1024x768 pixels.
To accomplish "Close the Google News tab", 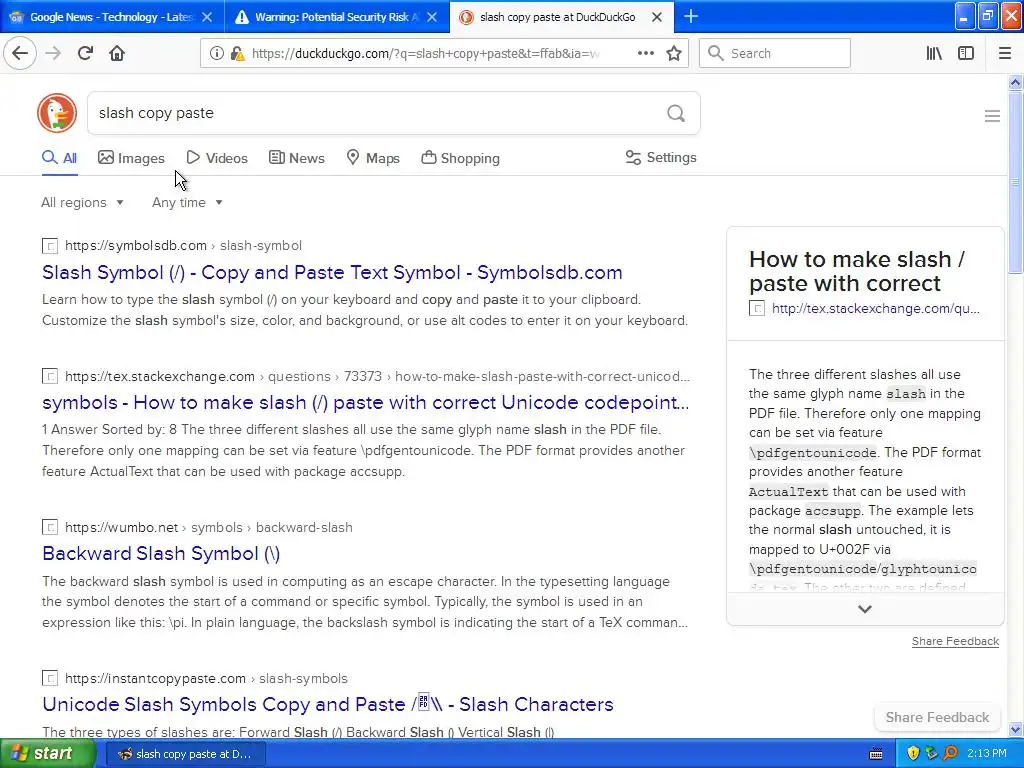I will pos(207,17).
